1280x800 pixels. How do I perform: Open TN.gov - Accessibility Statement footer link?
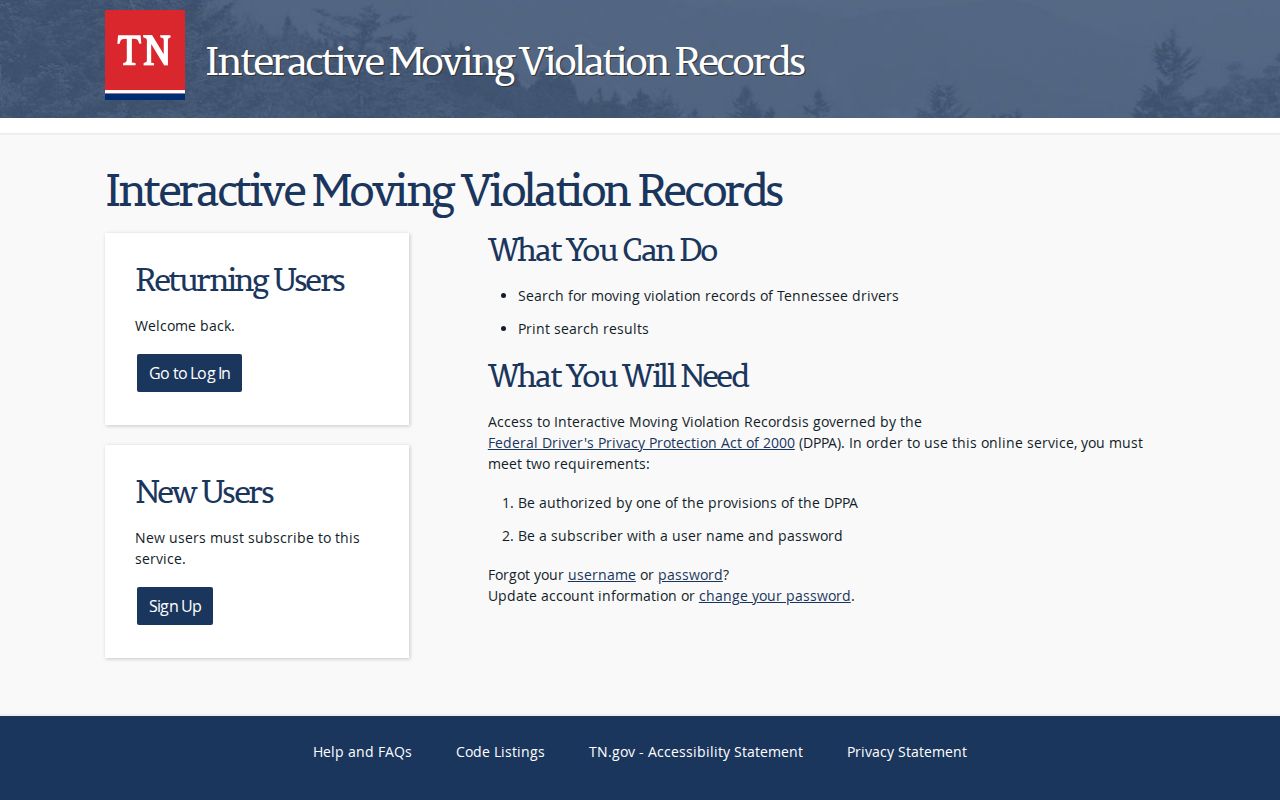pos(696,752)
